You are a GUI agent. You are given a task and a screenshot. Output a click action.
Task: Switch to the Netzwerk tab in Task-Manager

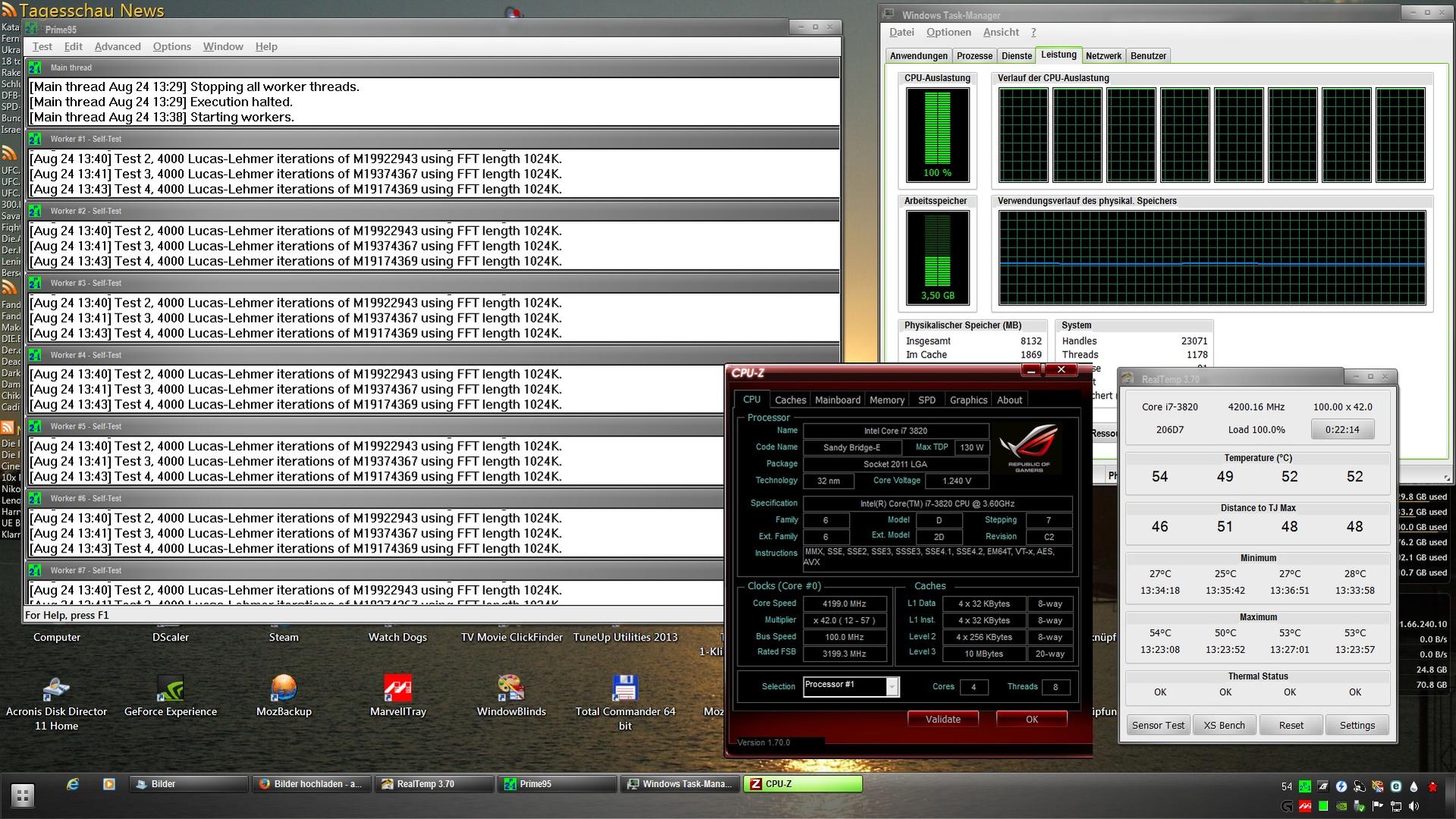1103,56
